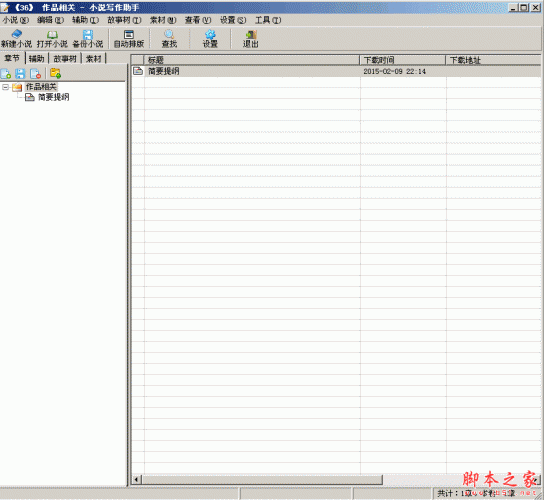
Task: Sort by the 下载地址 column header
Action: click(493, 60)
